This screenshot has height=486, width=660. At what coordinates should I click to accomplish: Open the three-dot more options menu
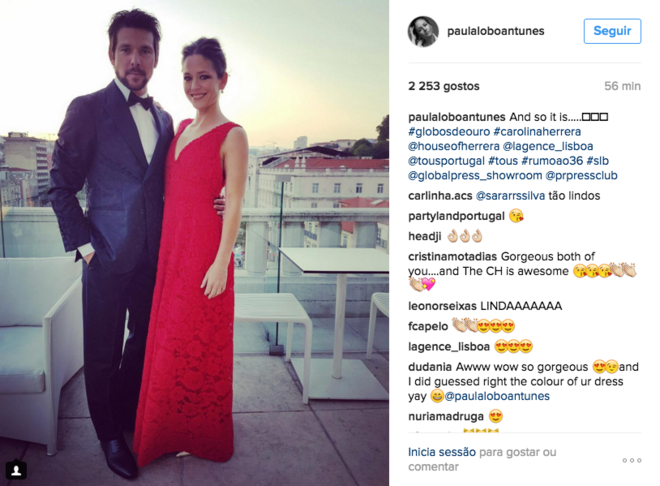[632, 460]
